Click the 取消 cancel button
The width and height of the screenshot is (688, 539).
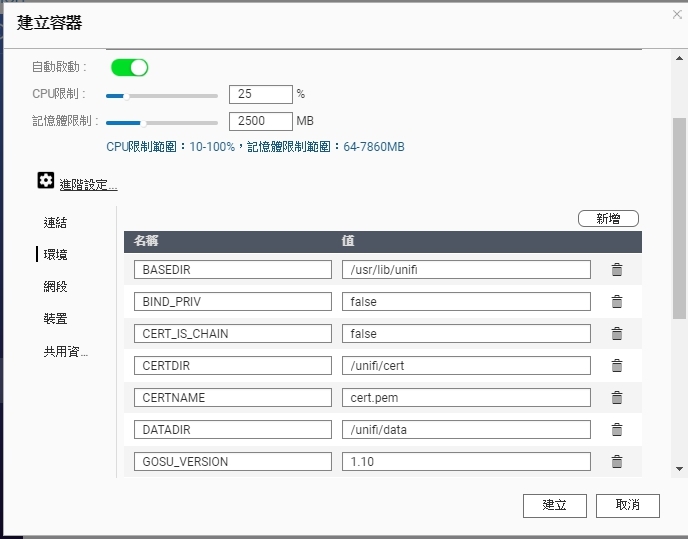(x=627, y=506)
